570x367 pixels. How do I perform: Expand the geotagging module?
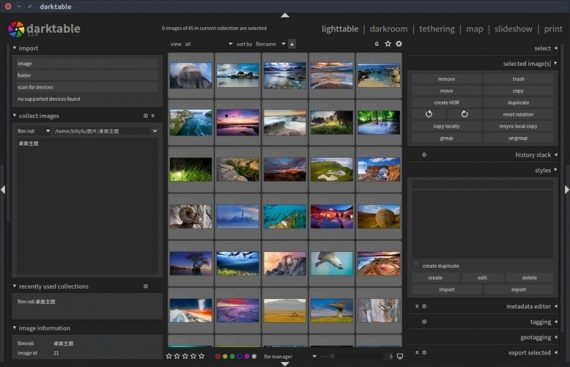(x=556, y=338)
